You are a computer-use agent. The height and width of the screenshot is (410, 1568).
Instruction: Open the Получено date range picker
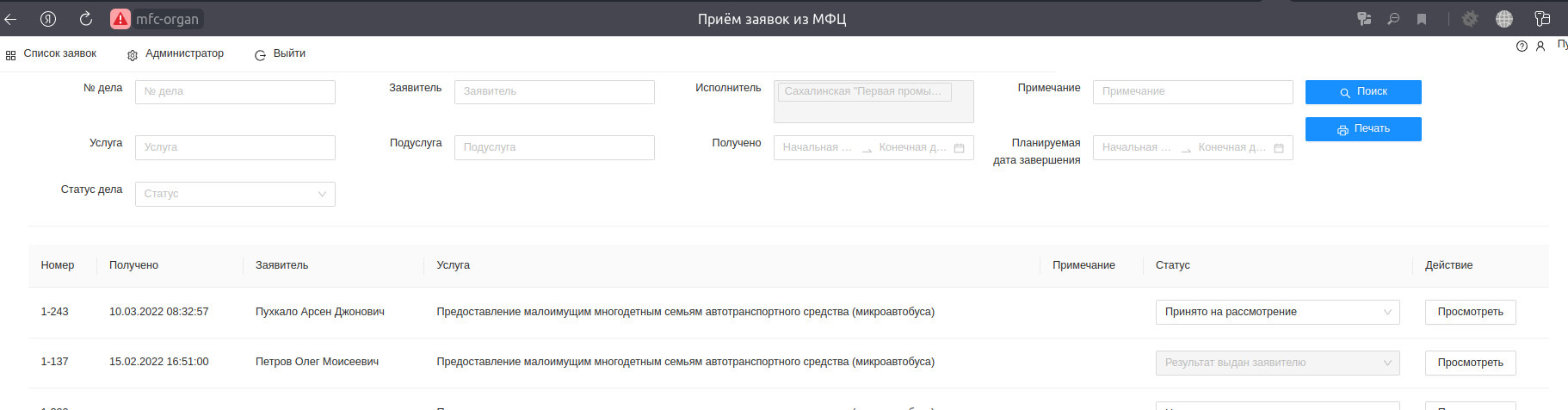click(873, 147)
